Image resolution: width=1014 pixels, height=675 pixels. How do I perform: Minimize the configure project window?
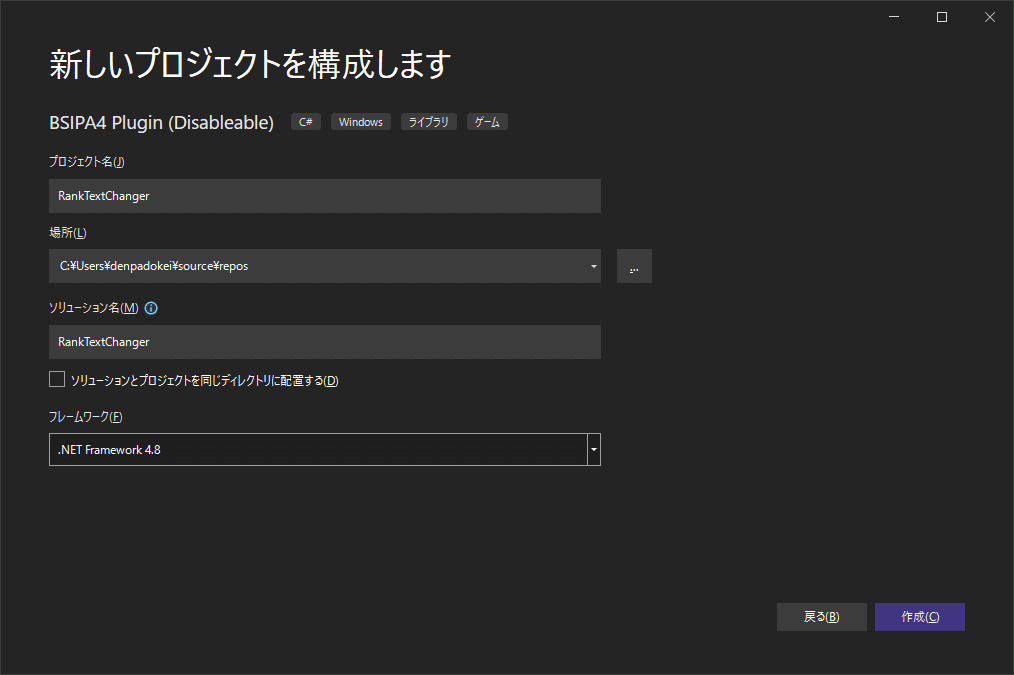pos(894,17)
